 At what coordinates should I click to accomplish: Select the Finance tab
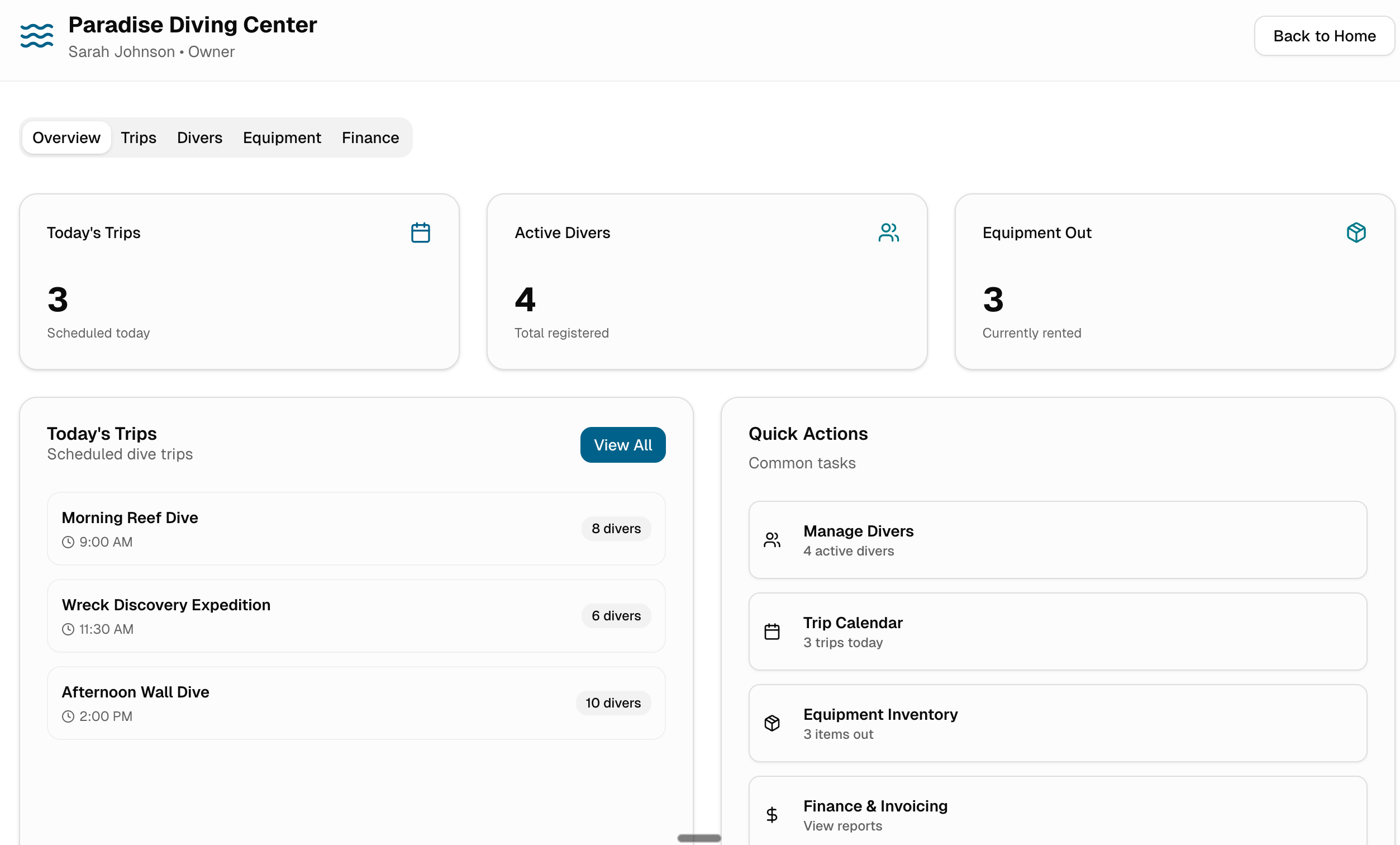(x=370, y=137)
